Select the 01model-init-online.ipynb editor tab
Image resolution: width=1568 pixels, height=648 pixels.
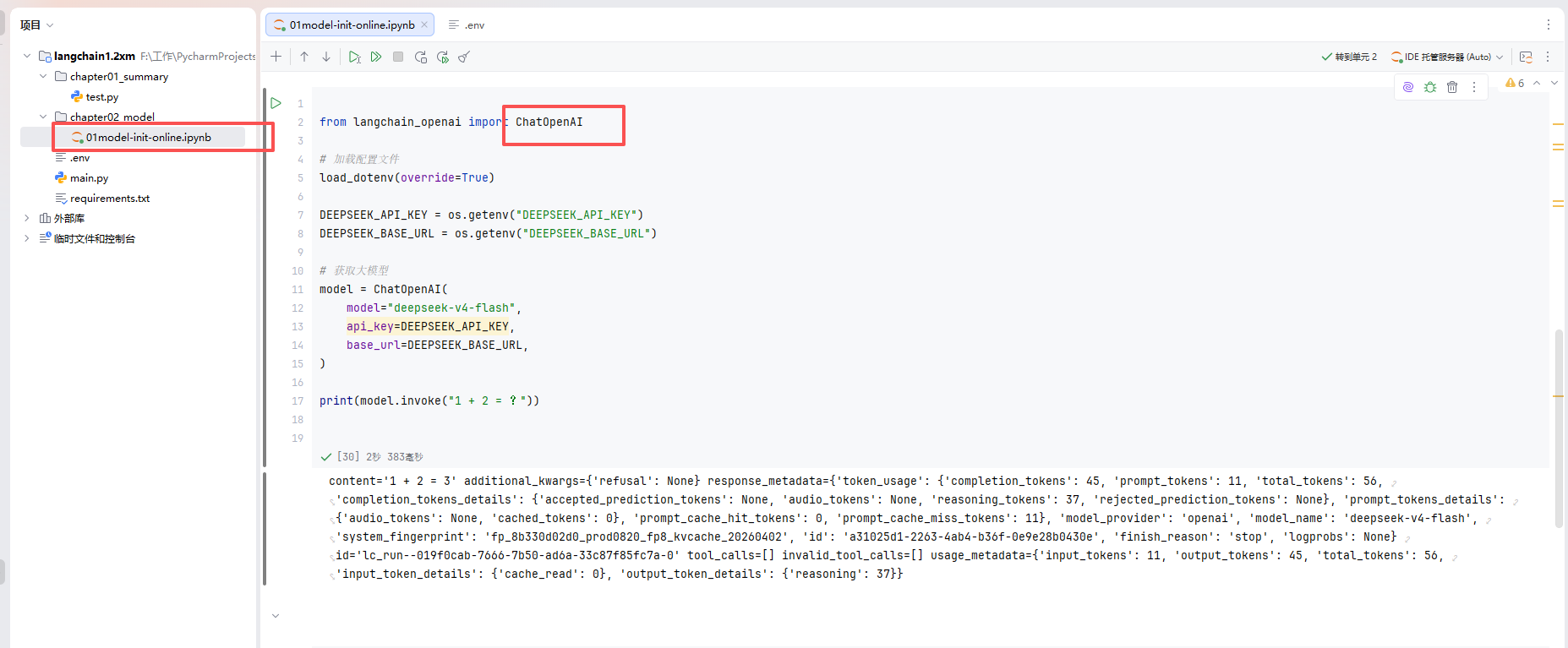[350, 25]
